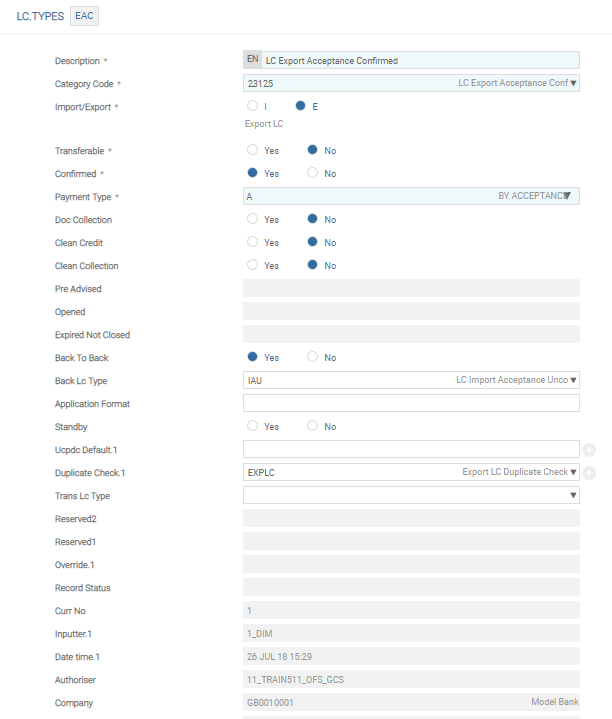Set Back To Back to Yes

(252, 357)
